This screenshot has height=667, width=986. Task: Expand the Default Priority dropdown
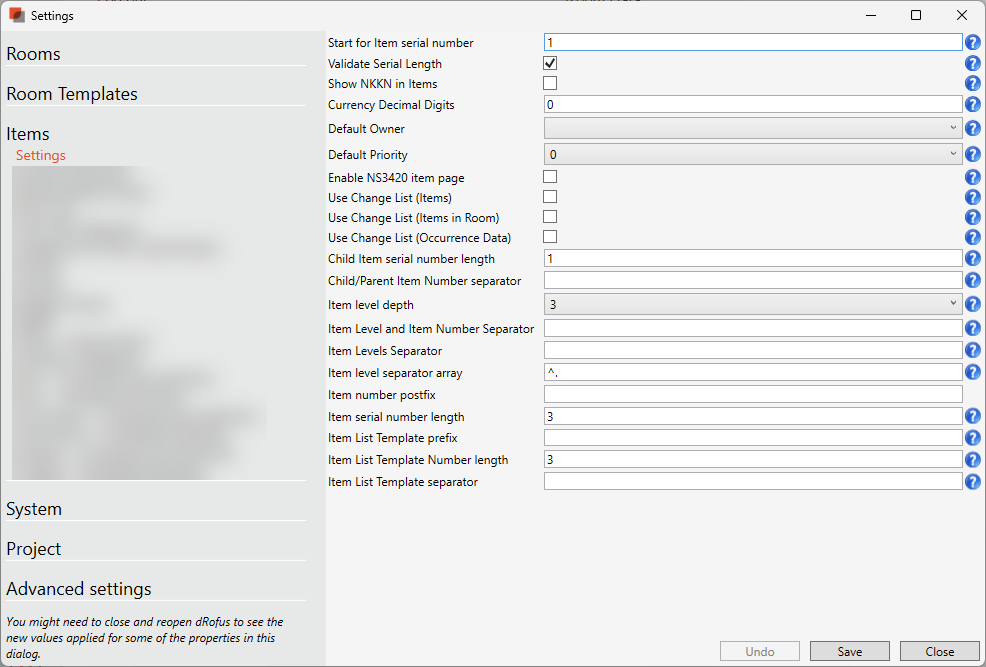(x=752, y=155)
